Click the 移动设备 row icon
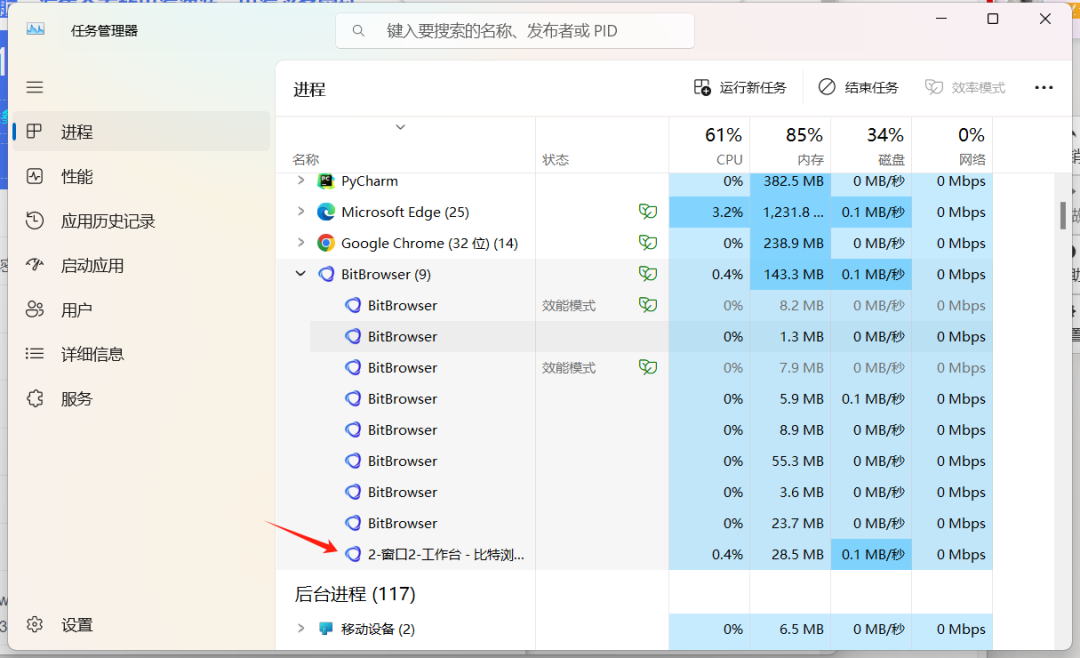The image size is (1080, 658). tap(326, 628)
